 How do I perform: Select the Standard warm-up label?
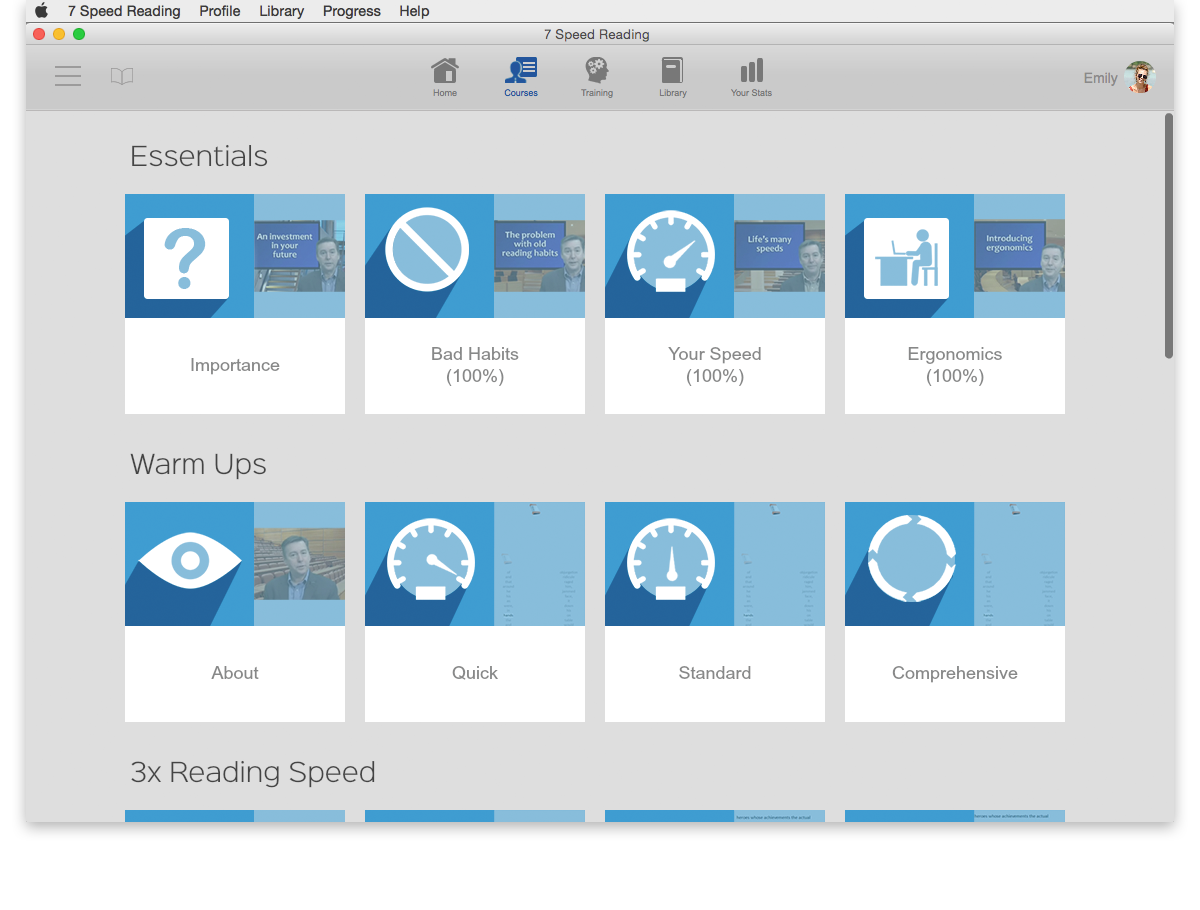[x=715, y=673]
